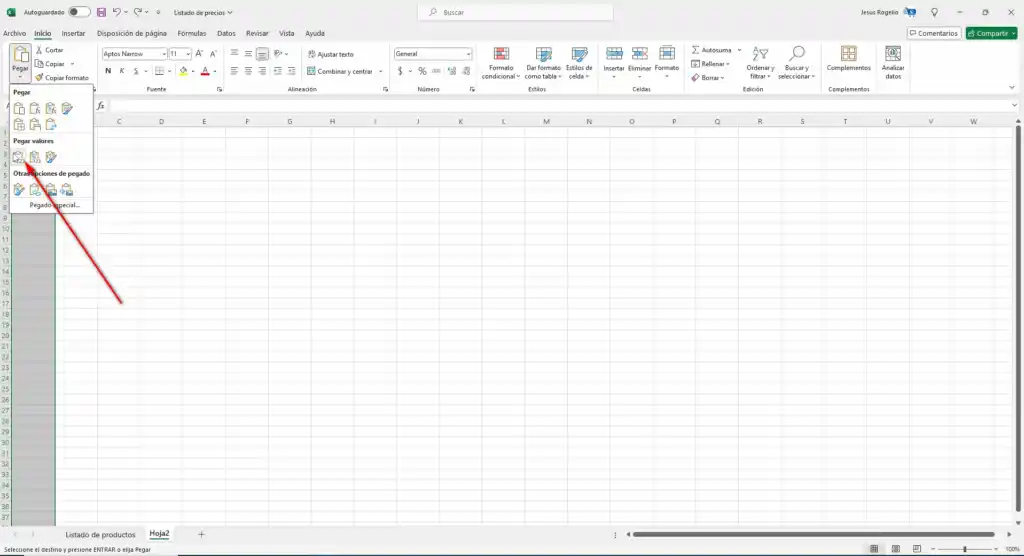Open the Archivo tab
This screenshot has height=556, width=1024.
[x=14, y=33]
